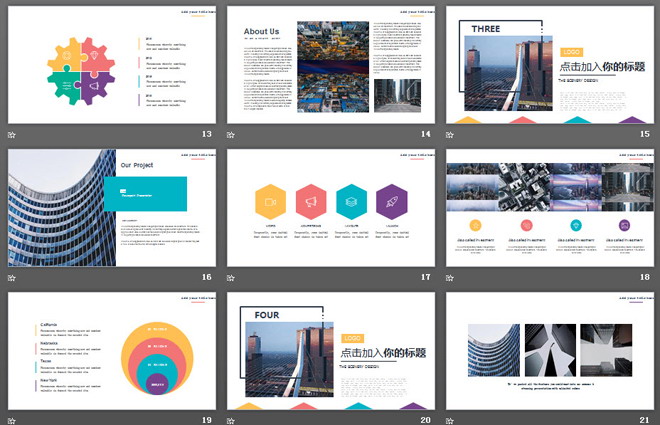660x425 pixels.
Task: Click the purple megaphone puzzle piece on slide 13
Action: (x=96, y=87)
